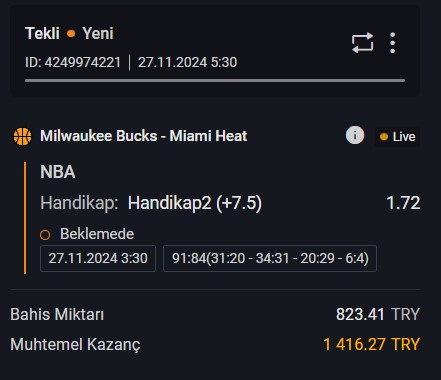Click the match date 27.11.2024 3:30 box
Viewport: 441px width, 380px height.
(x=98, y=258)
